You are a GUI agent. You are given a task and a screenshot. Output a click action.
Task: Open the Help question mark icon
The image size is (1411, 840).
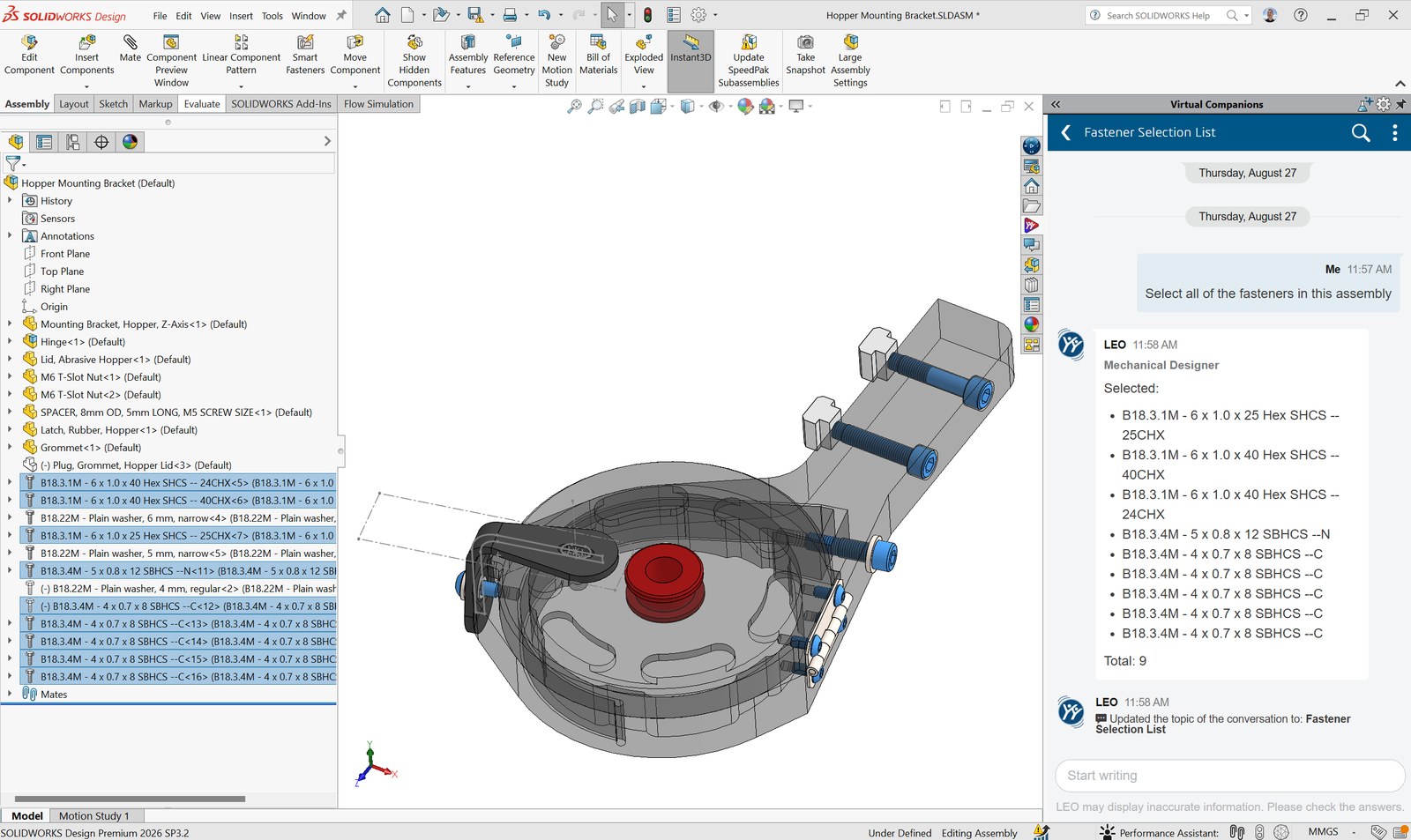tap(1301, 15)
